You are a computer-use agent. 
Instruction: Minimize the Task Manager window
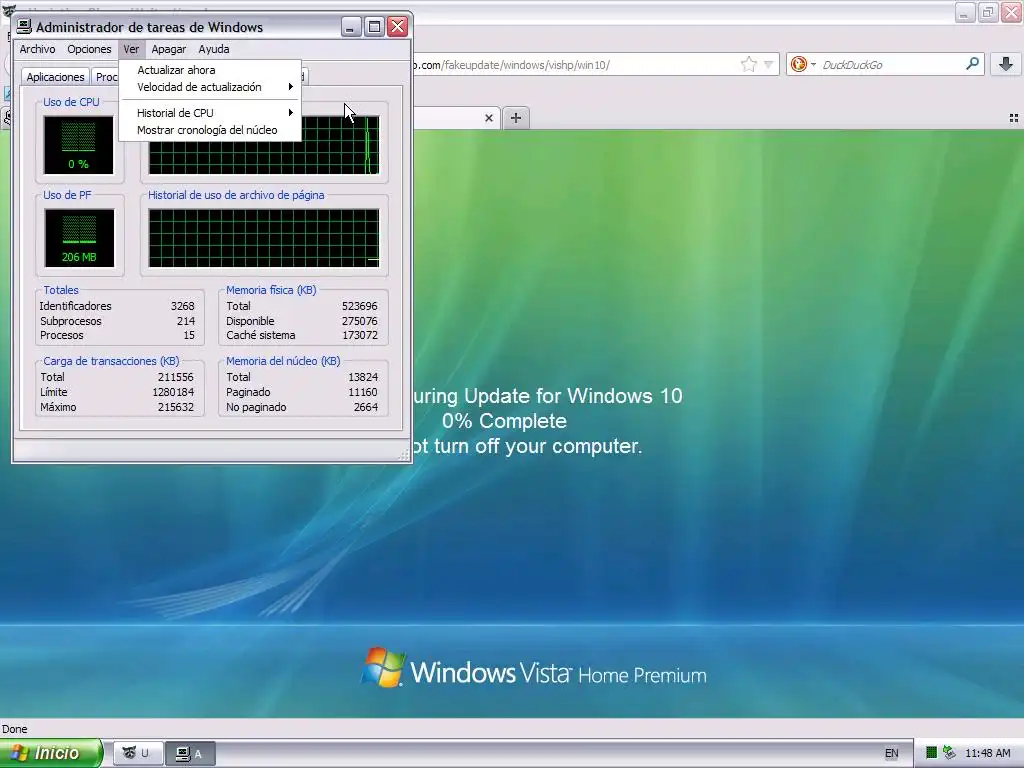pos(351,27)
